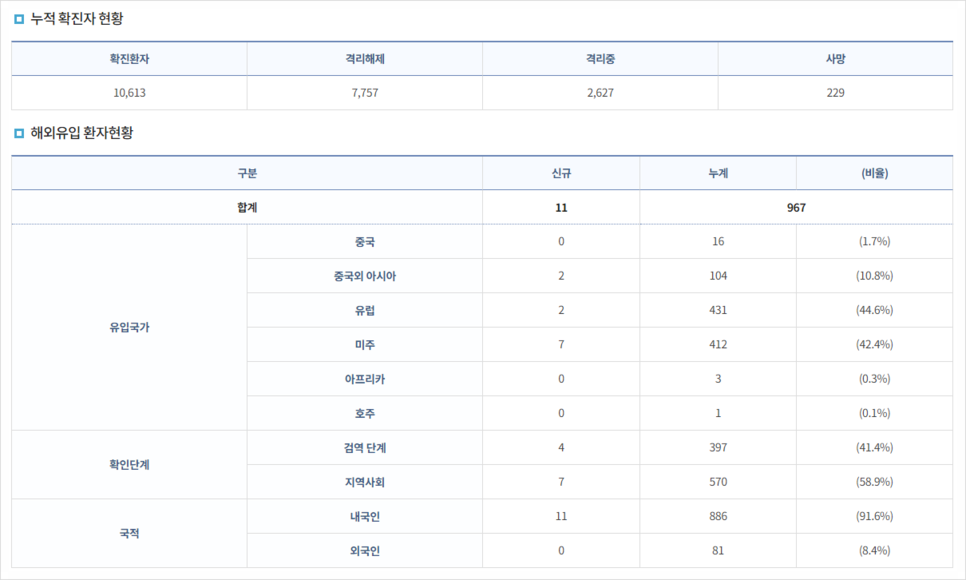Click cumulative value '431'
966x580 pixels.
[718, 311]
